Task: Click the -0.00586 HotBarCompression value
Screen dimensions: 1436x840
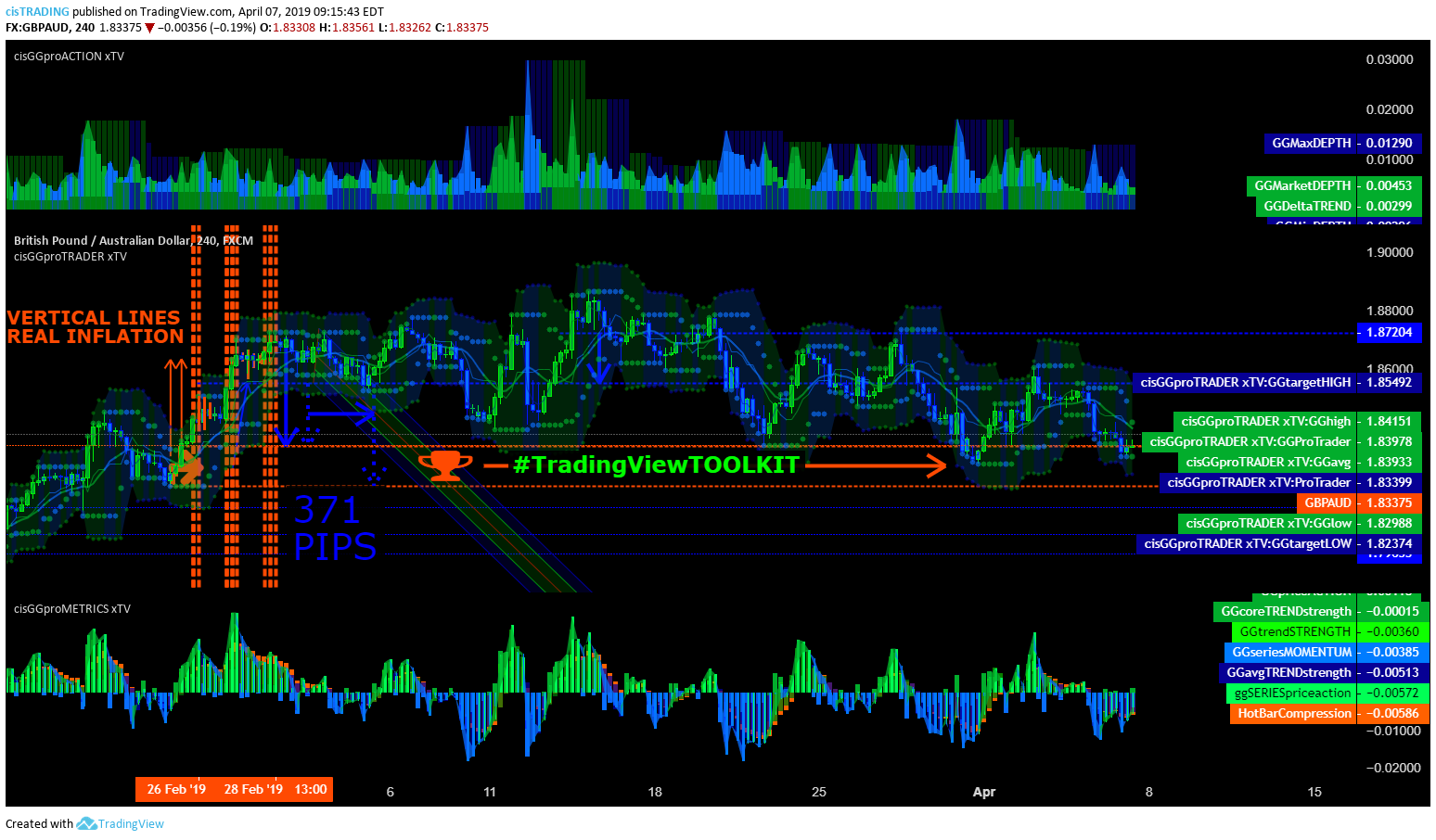Action: coord(1393,713)
